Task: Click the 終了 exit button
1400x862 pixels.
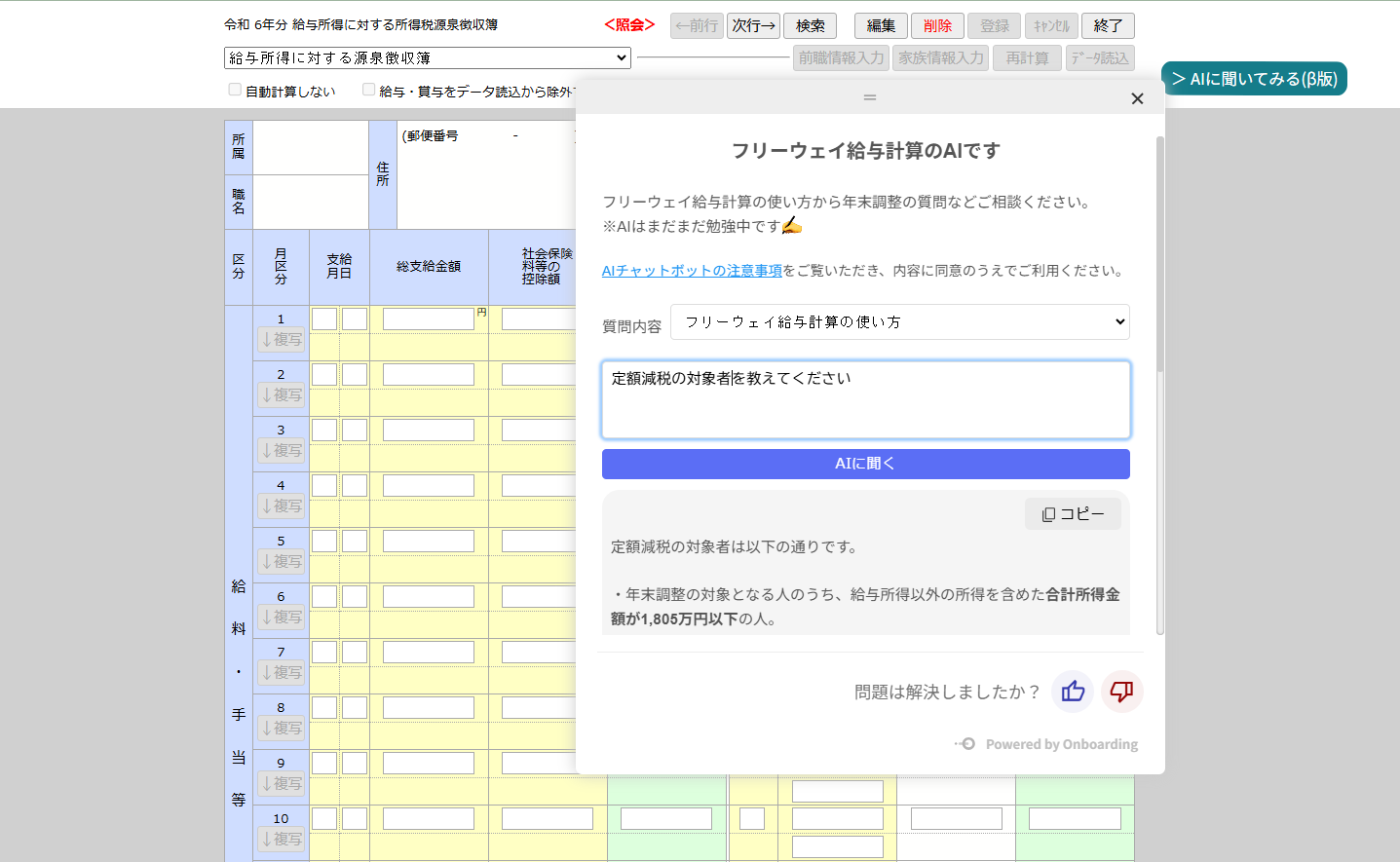Action: [1109, 26]
